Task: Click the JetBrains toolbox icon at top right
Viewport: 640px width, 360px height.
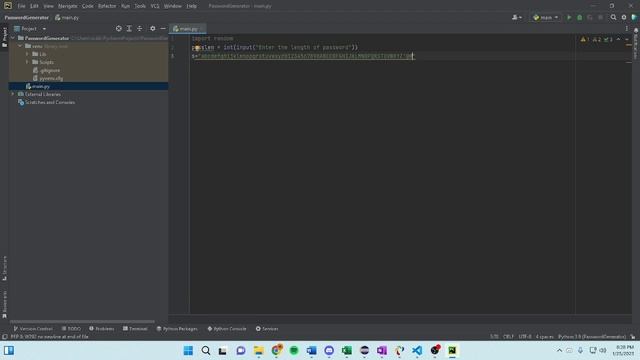Action: pyautogui.click(x=634, y=18)
